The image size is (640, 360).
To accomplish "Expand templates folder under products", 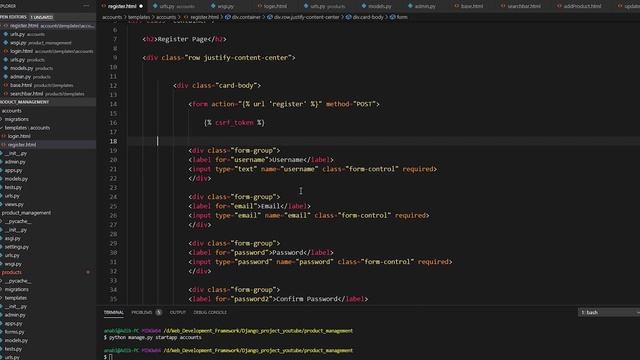I will click(x=48, y=298).
